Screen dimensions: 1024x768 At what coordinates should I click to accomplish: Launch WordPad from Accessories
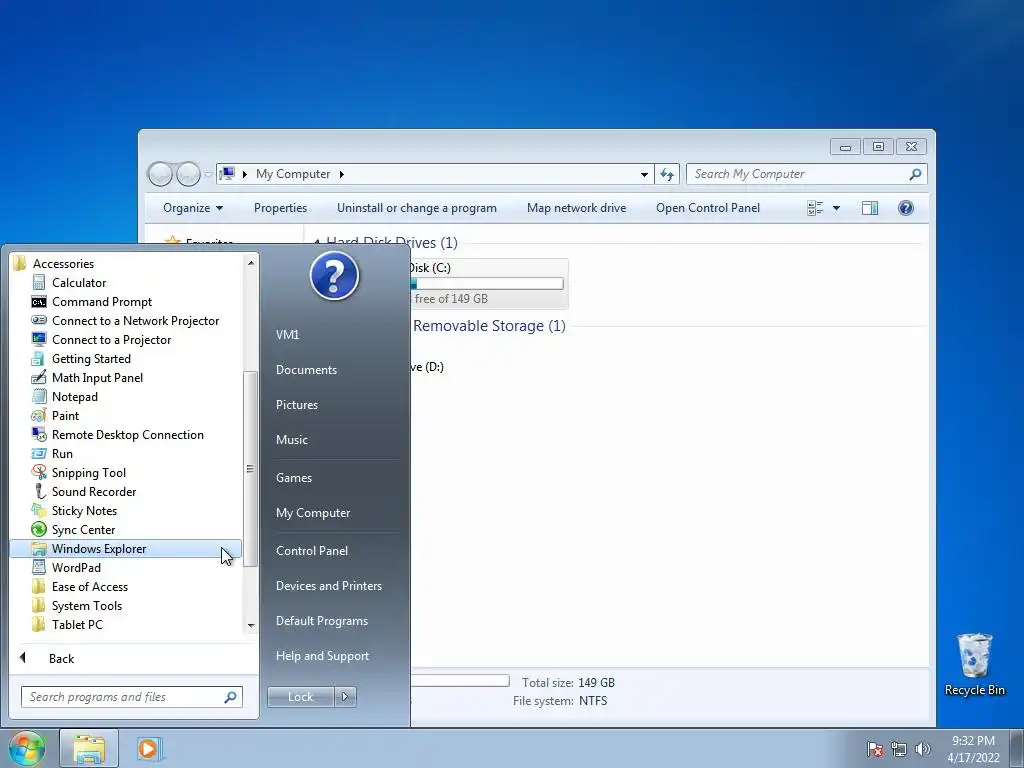[76, 568]
